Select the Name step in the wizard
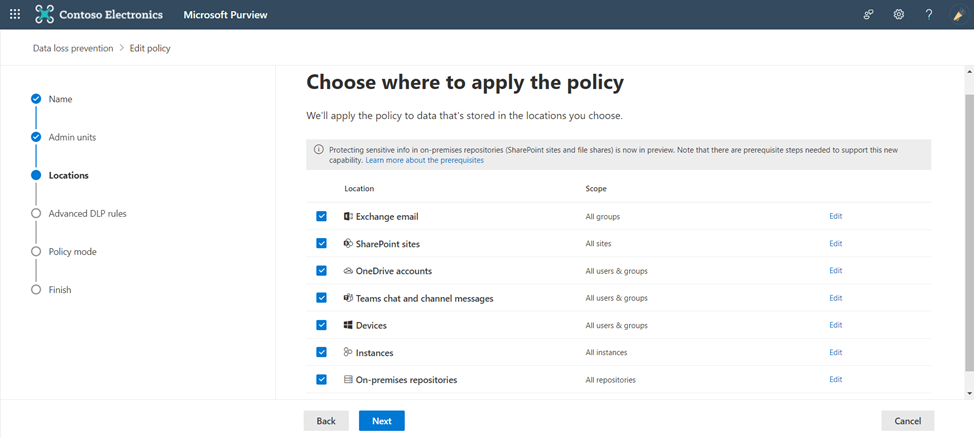The image size is (974, 438). pyautogui.click(x=60, y=99)
